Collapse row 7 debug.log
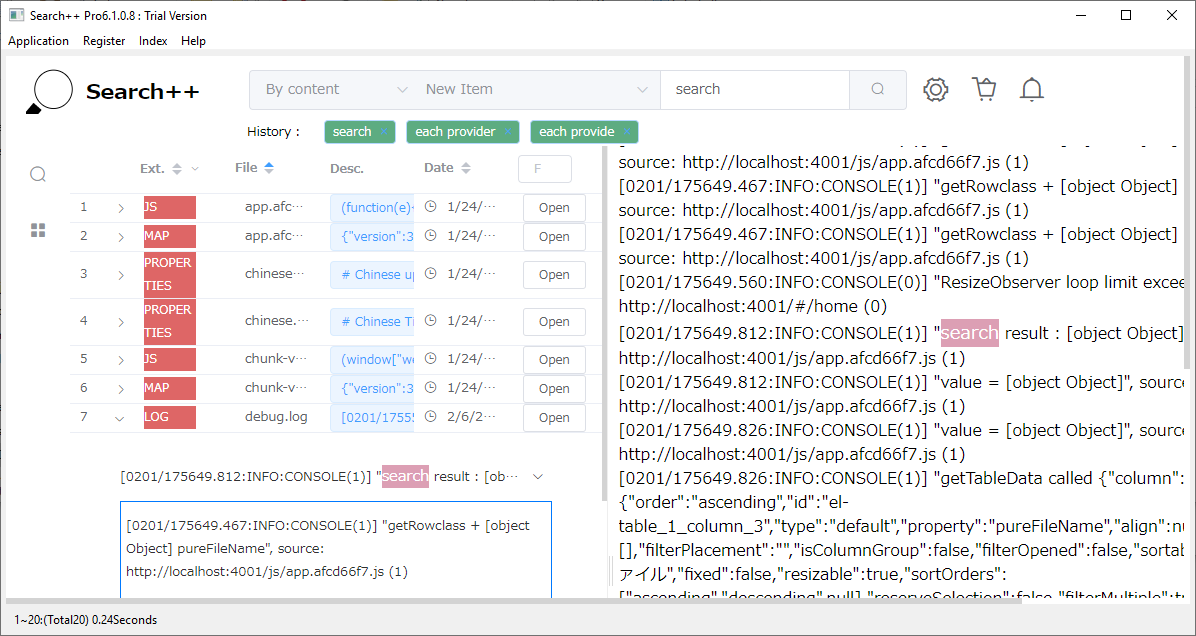The width and height of the screenshot is (1196, 636). click(120, 418)
